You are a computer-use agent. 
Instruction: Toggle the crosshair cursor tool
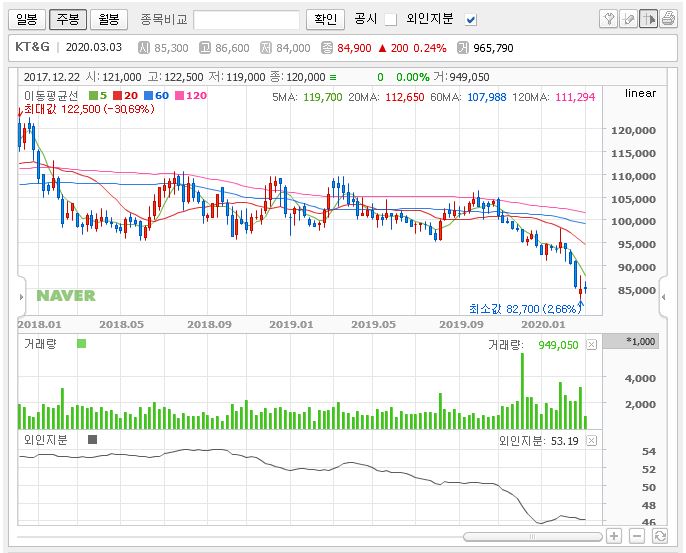tap(648, 19)
